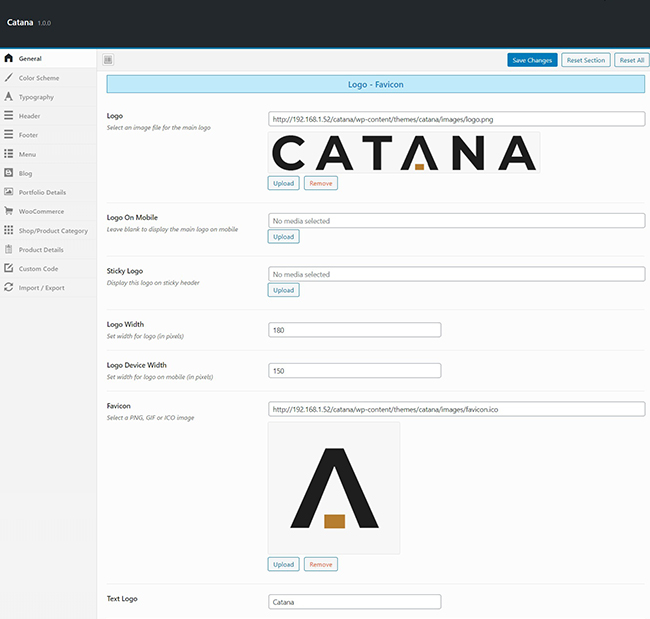Click the Color Scheme brush icon
This screenshot has height=619, width=650.
coord(9,78)
